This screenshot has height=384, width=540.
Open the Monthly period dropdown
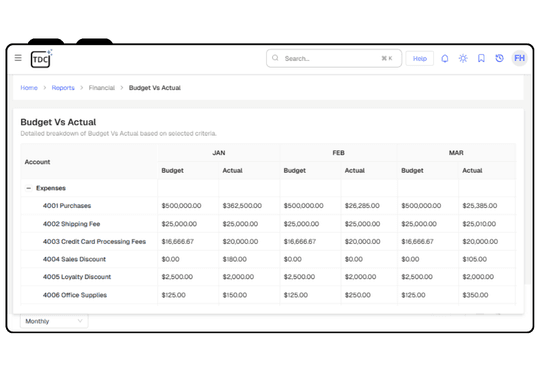pyautogui.click(x=54, y=321)
